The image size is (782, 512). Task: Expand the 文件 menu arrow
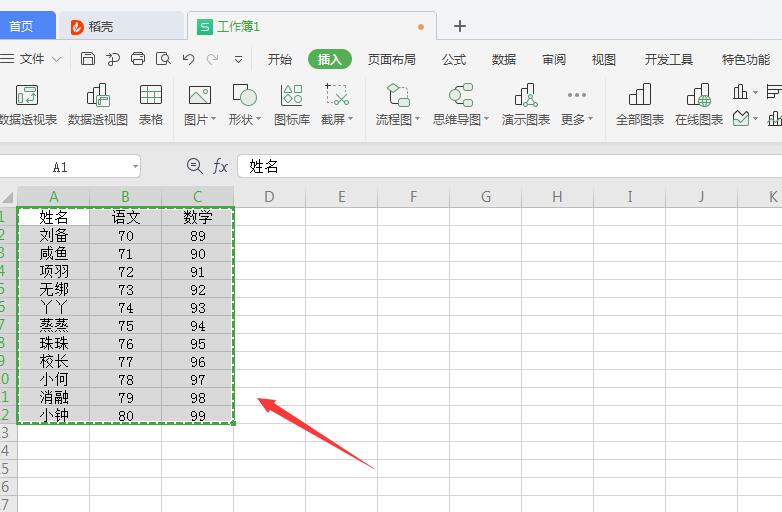coord(57,59)
